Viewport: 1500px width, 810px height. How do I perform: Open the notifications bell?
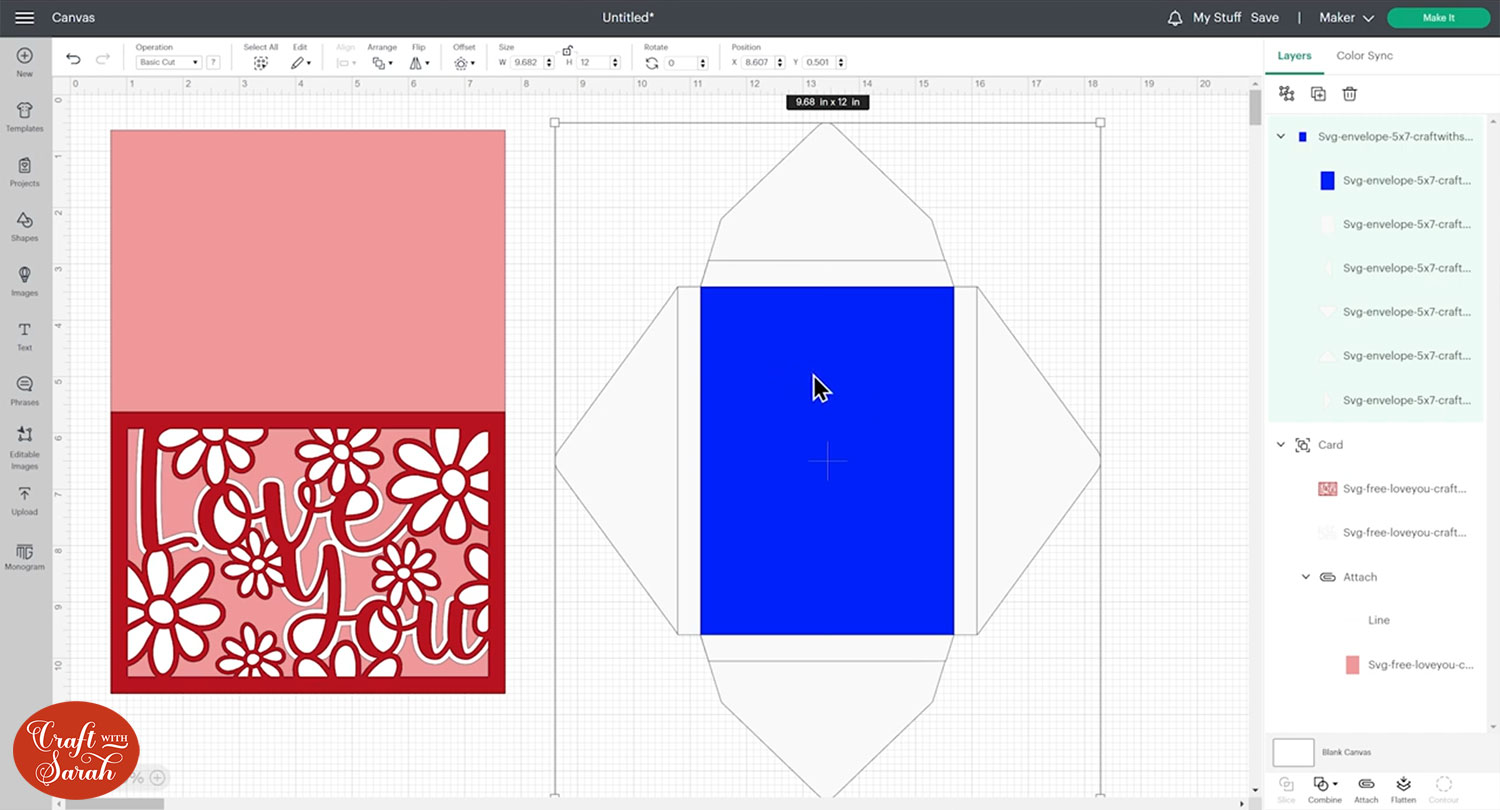[1174, 18]
